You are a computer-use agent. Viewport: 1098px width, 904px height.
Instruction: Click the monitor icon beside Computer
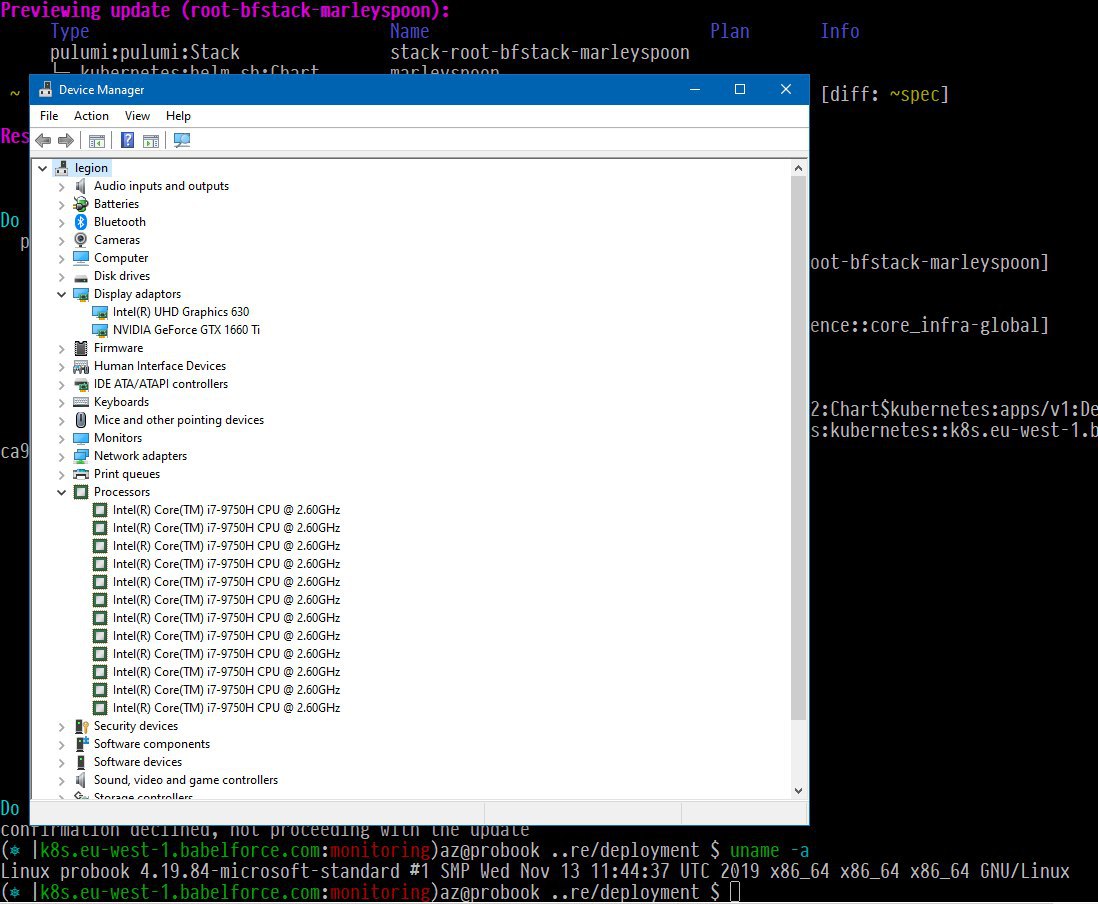pyautogui.click(x=81, y=258)
